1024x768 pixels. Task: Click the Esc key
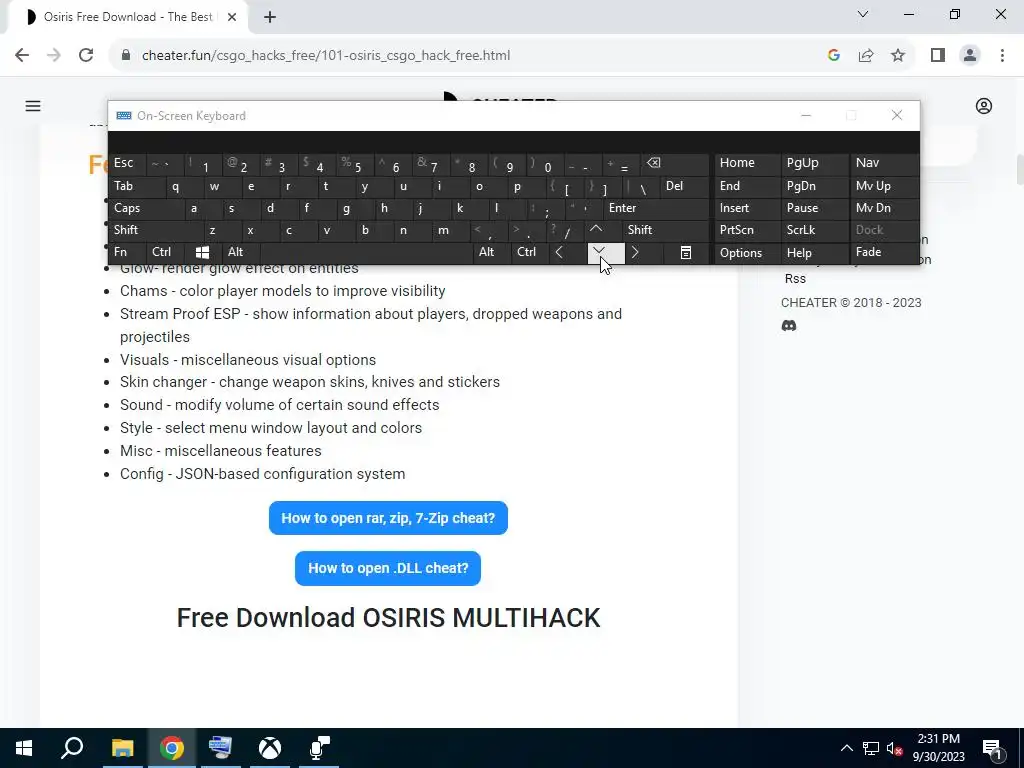coord(127,163)
